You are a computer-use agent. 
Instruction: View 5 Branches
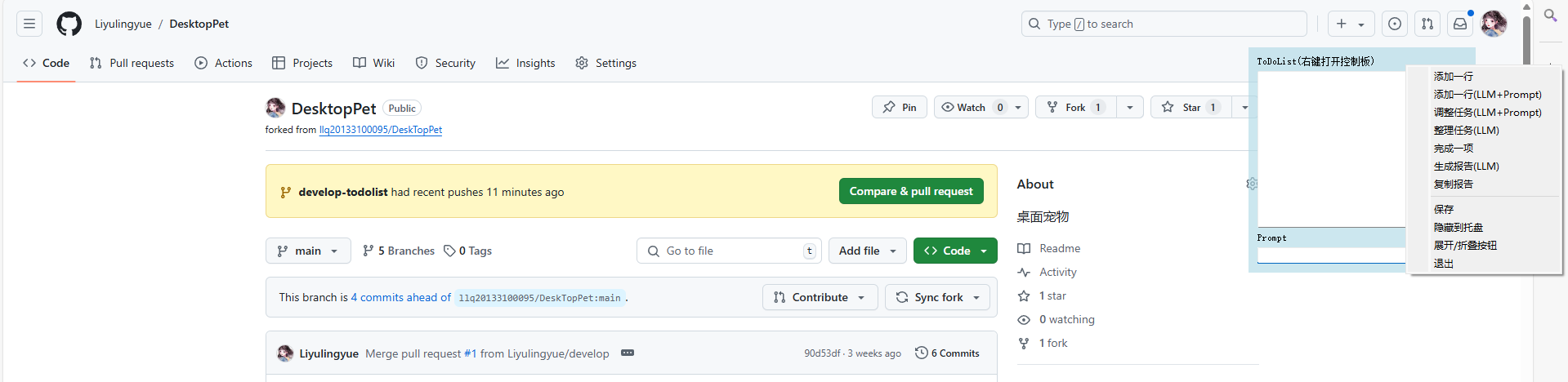(x=399, y=251)
